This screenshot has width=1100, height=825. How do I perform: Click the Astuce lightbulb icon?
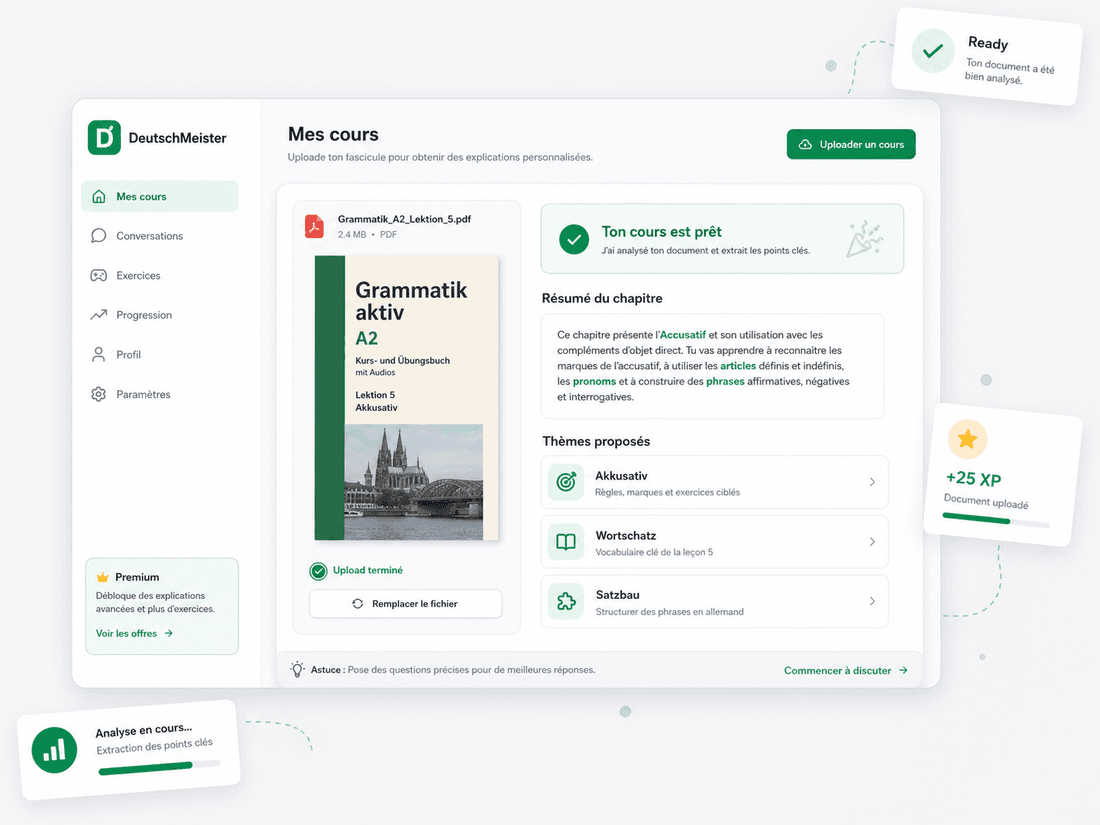point(297,669)
